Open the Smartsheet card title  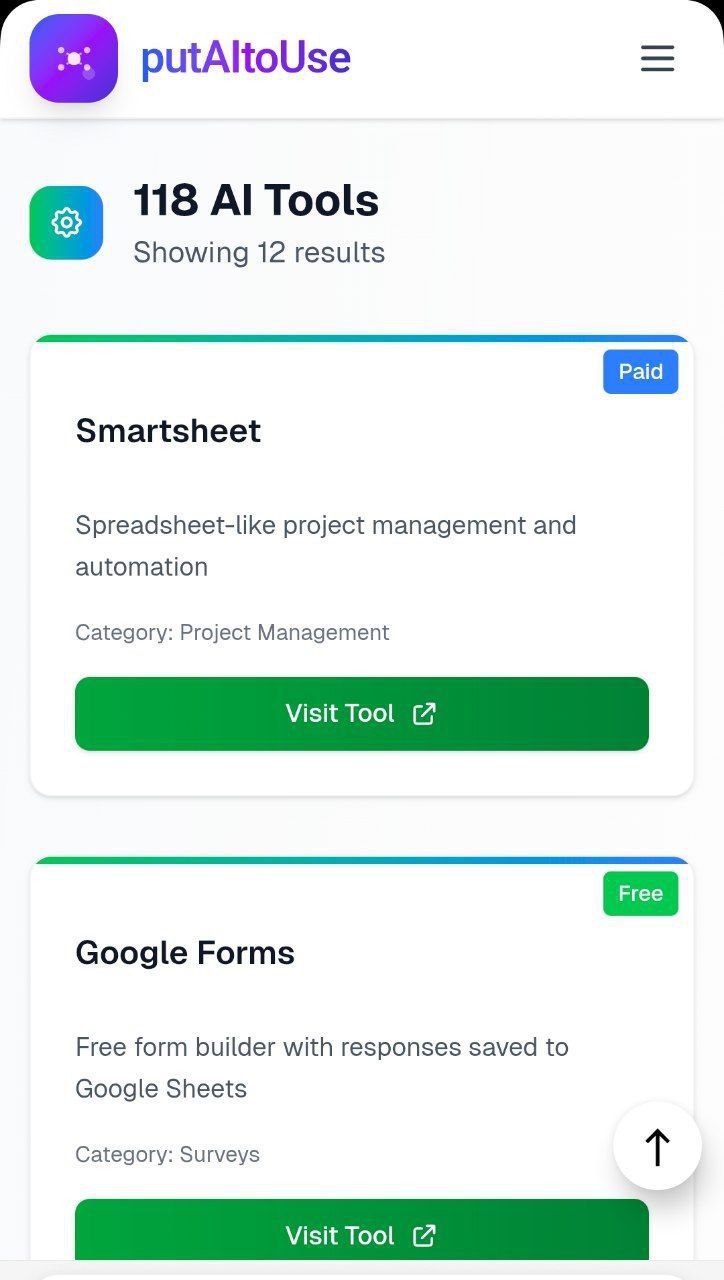point(168,430)
